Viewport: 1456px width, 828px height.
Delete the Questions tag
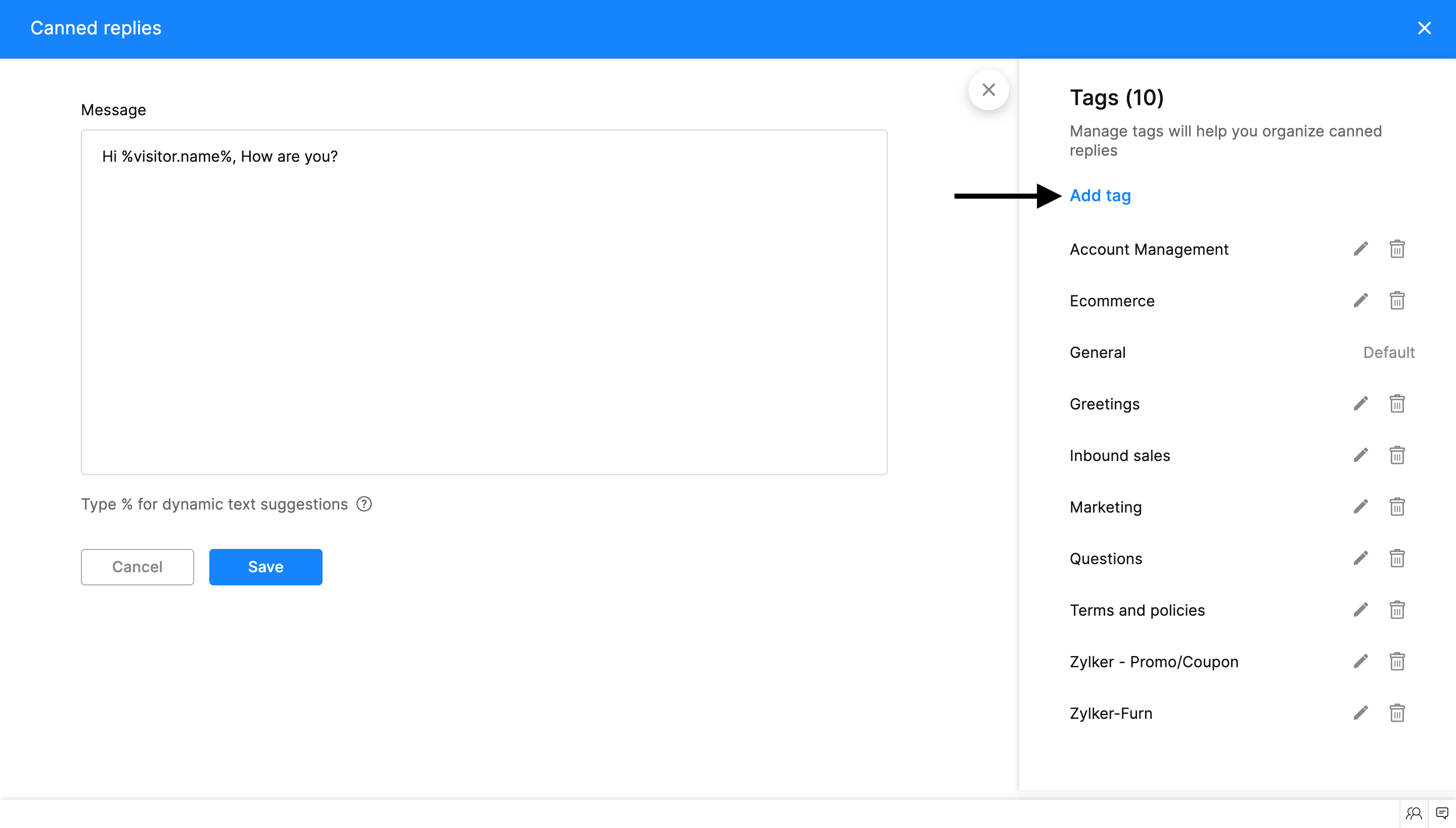point(1397,559)
